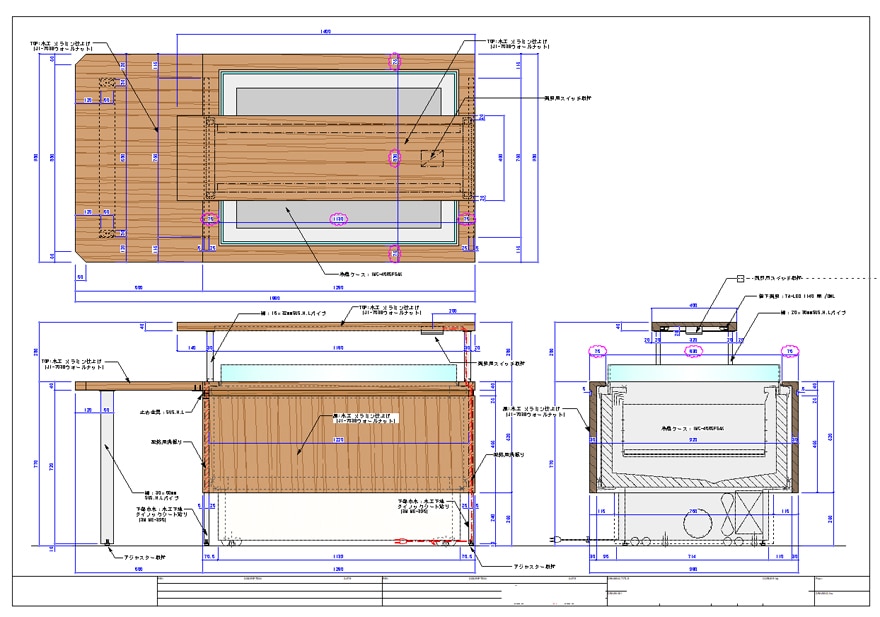Click the square switch symbol in the legend
Viewport: 880px width, 617px height.
(740, 278)
